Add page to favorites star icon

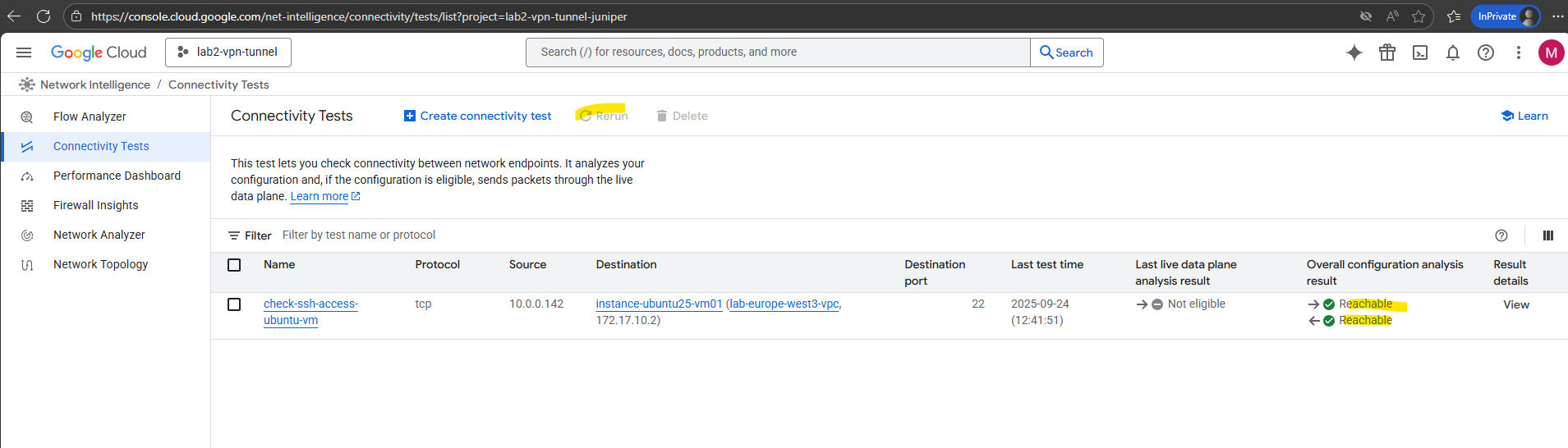[1419, 16]
